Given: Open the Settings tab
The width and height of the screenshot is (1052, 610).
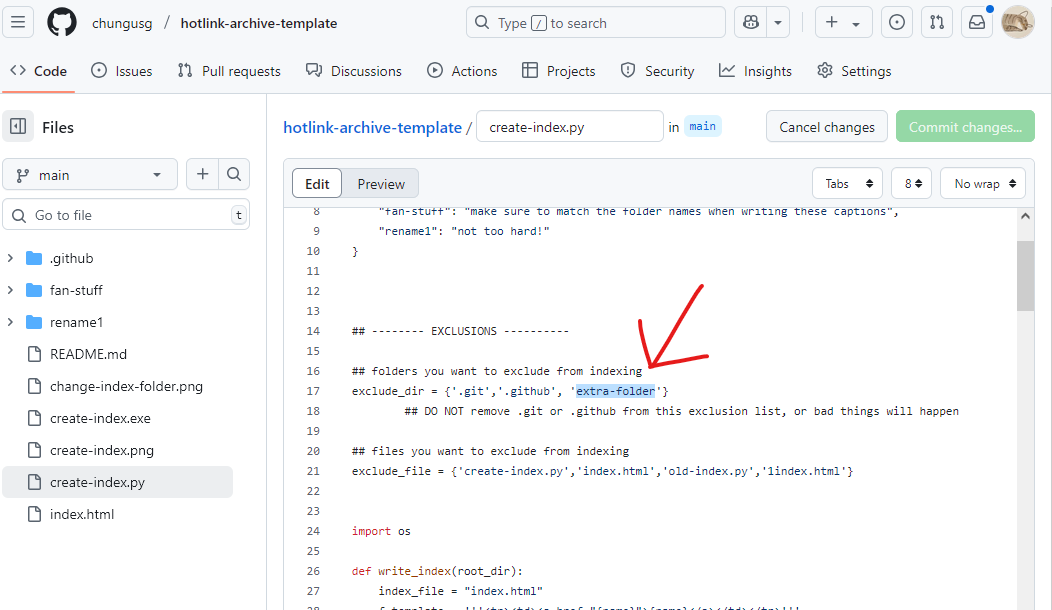Looking at the screenshot, I should [x=854, y=71].
